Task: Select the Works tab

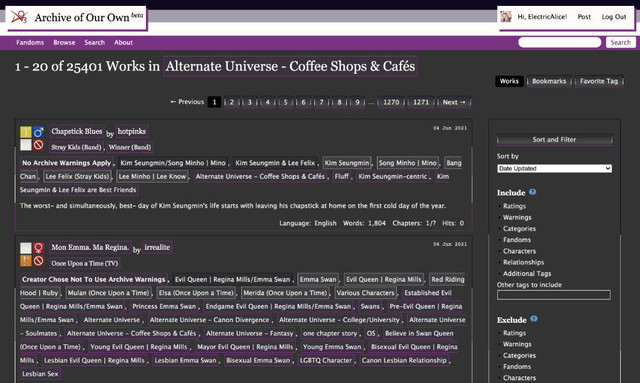Action: click(509, 81)
